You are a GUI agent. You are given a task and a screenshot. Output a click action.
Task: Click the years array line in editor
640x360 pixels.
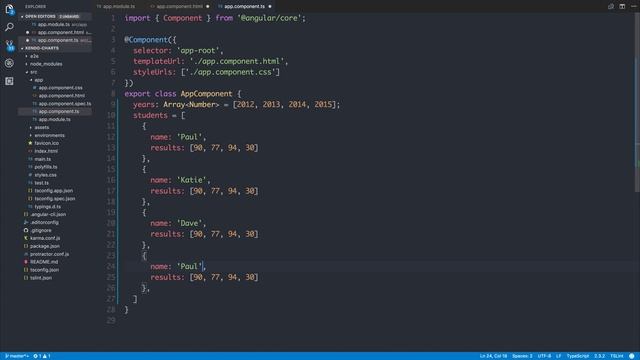coord(236,104)
